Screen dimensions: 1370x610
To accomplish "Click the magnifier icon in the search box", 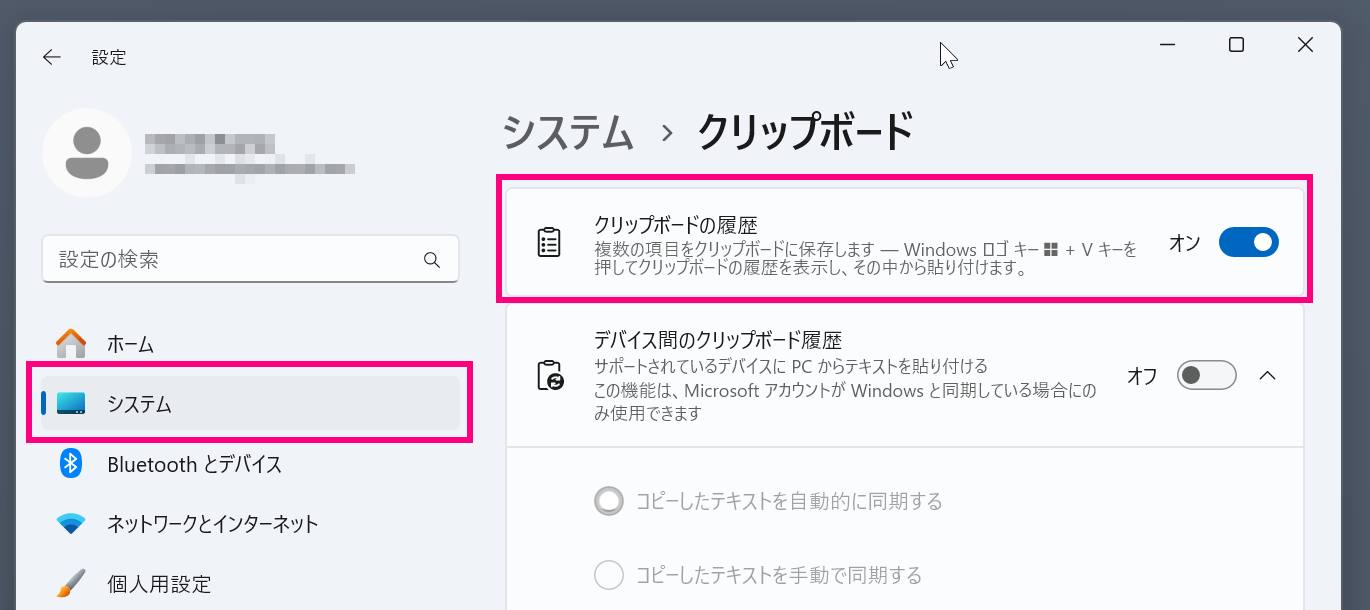I will [432, 260].
